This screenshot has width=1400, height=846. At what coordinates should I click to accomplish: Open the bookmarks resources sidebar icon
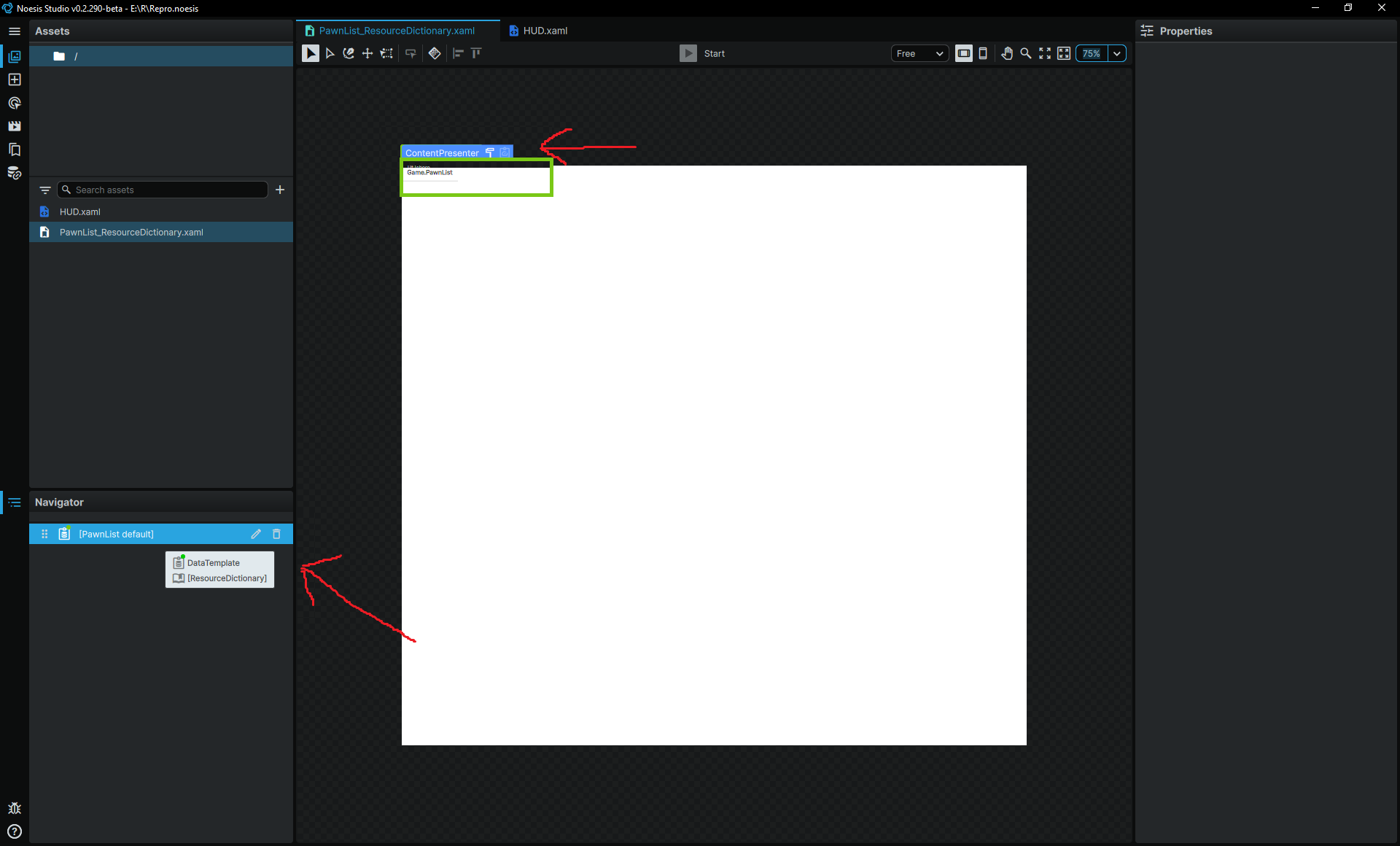[x=15, y=150]
